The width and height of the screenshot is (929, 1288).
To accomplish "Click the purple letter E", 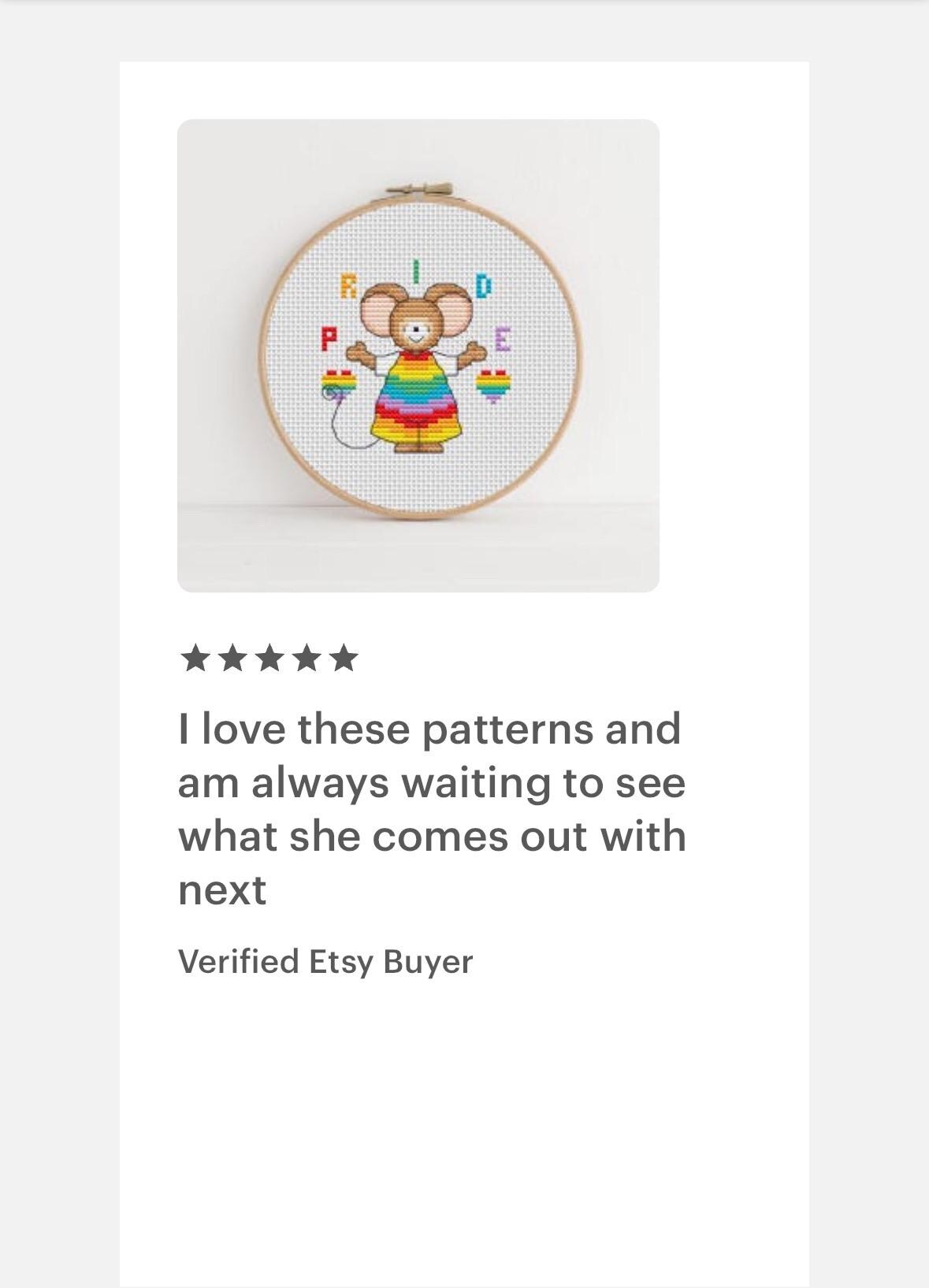I will [503, 340].
